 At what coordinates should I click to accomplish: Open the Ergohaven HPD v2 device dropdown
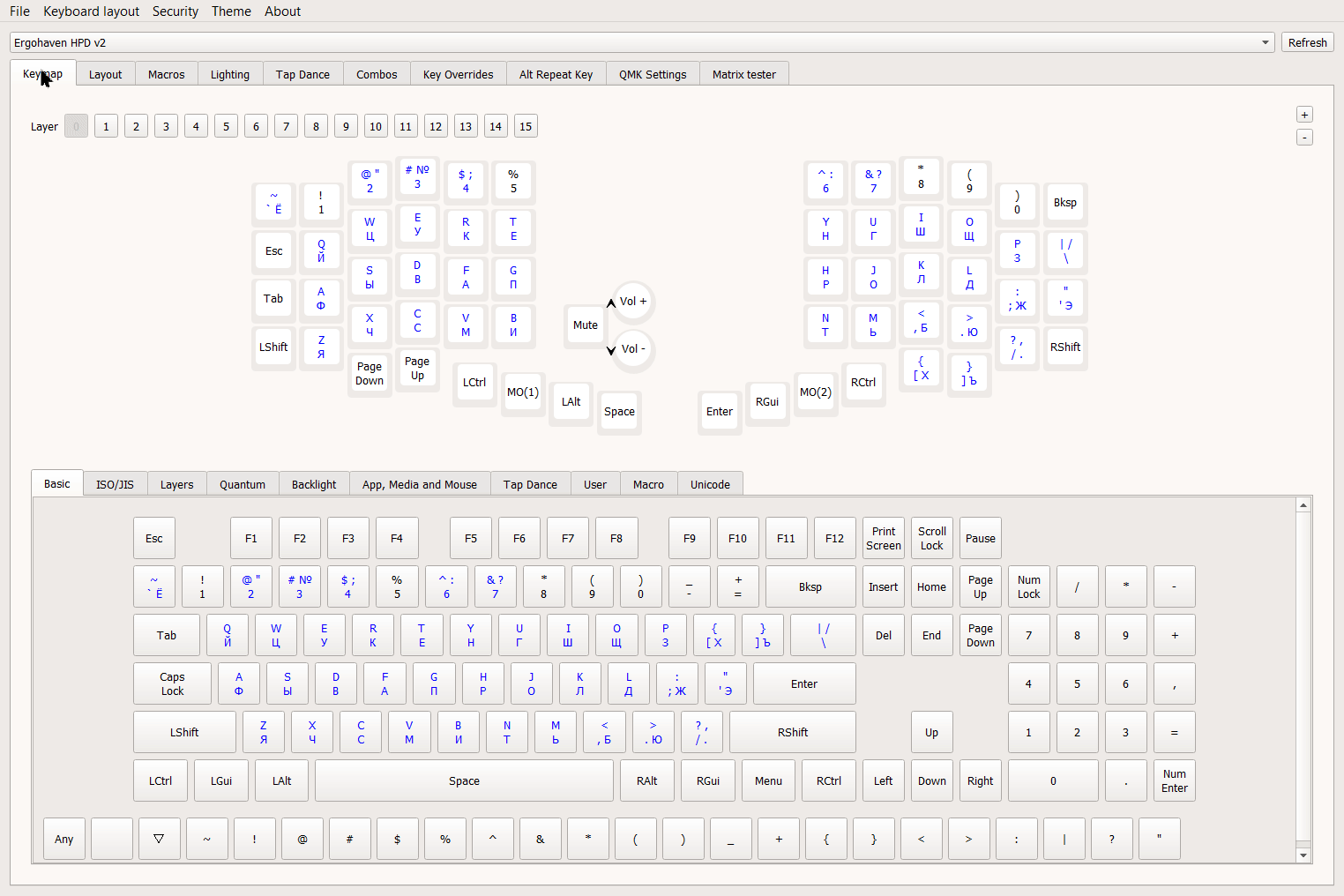641,42
